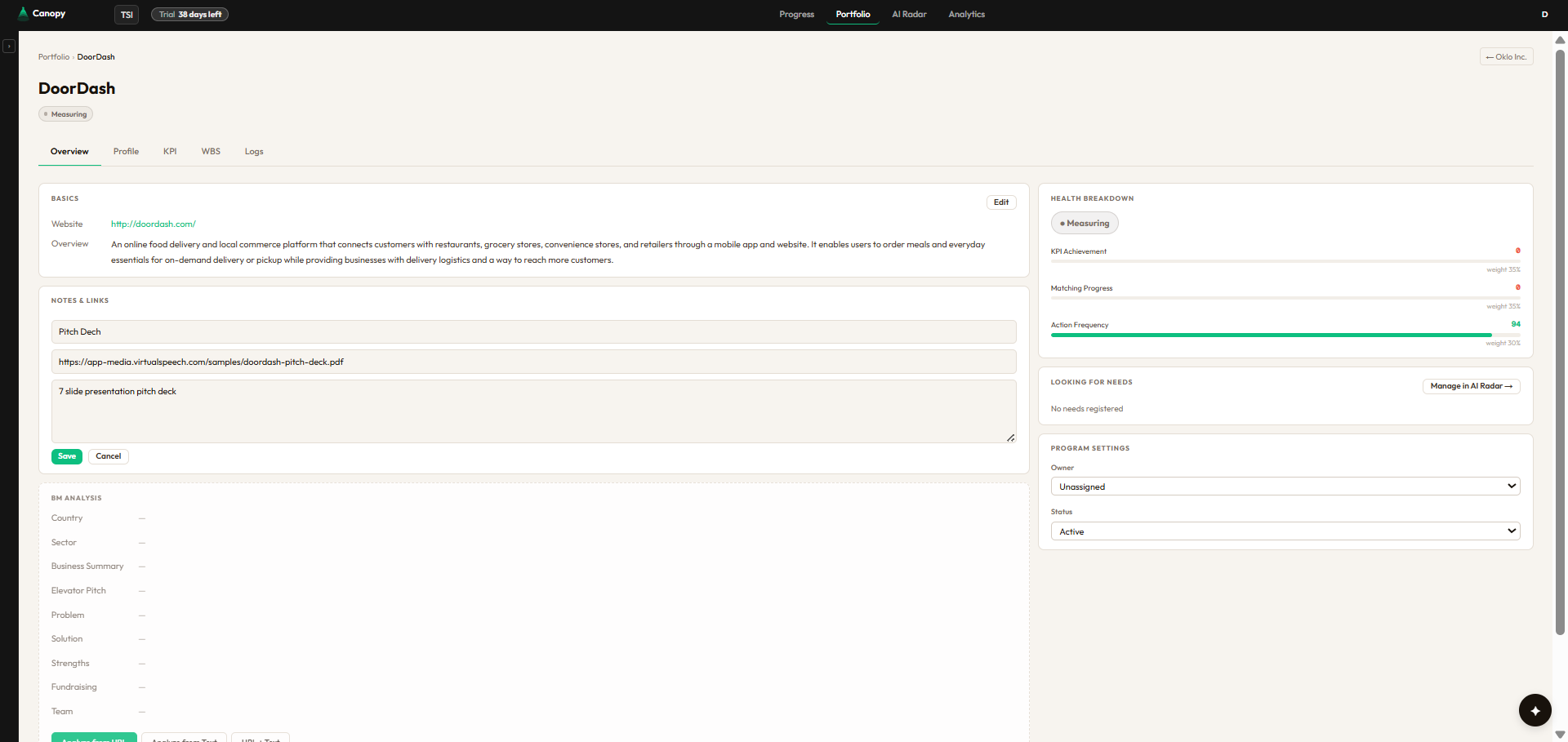
Task: Open the WBS tab
Action: pyautogui.click(x=211, y=152)
